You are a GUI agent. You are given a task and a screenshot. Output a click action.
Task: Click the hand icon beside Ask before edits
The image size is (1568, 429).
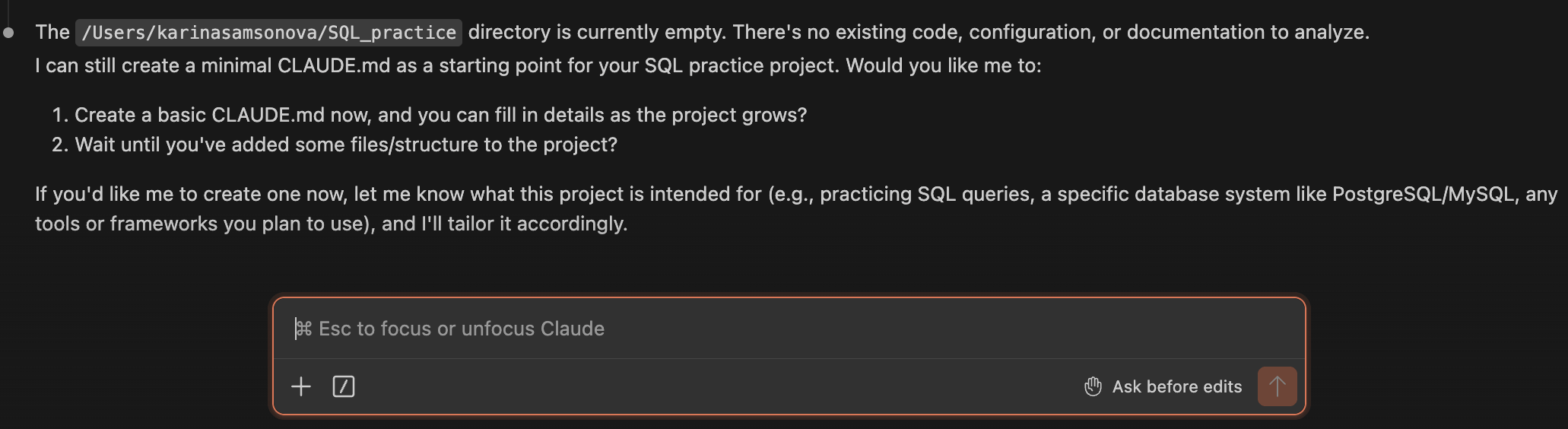point(1093,386)
